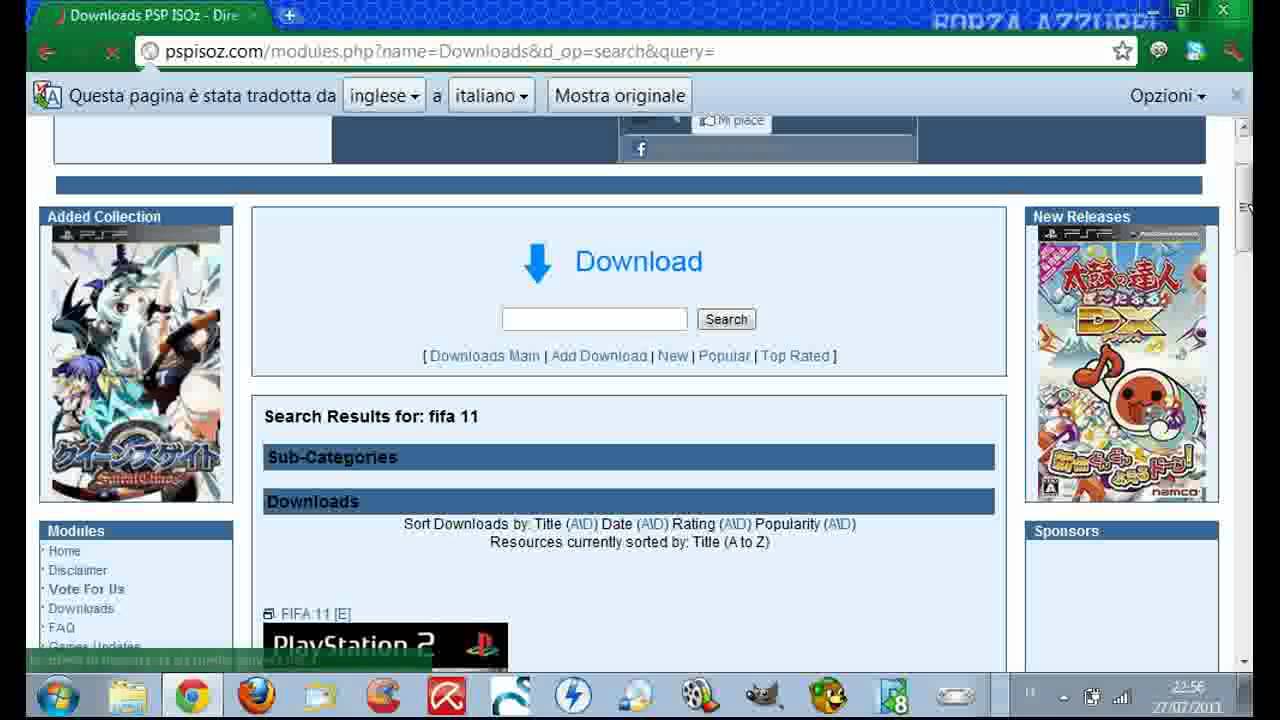The width and height of the screenshot is (1280, 720).
Task: Bookmark this page with the star icon
Action: [1122, 51]
